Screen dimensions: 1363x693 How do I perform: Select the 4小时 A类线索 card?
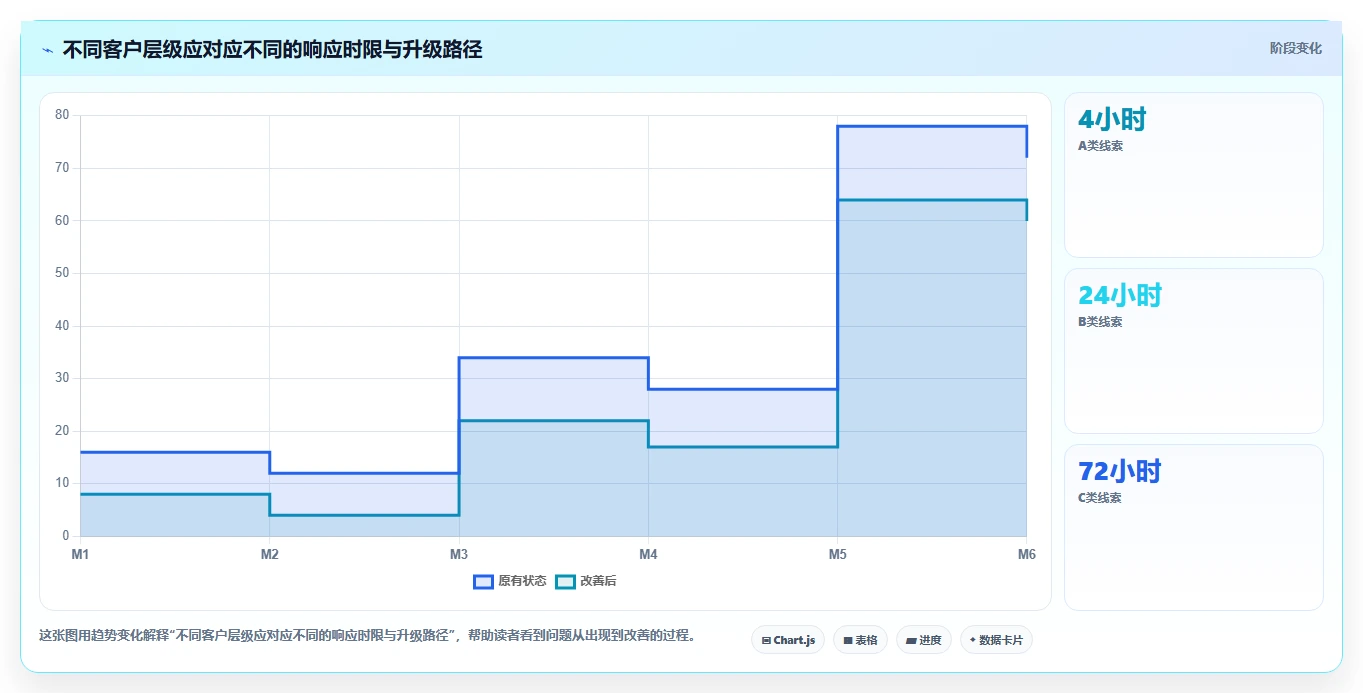point(1194,175)
